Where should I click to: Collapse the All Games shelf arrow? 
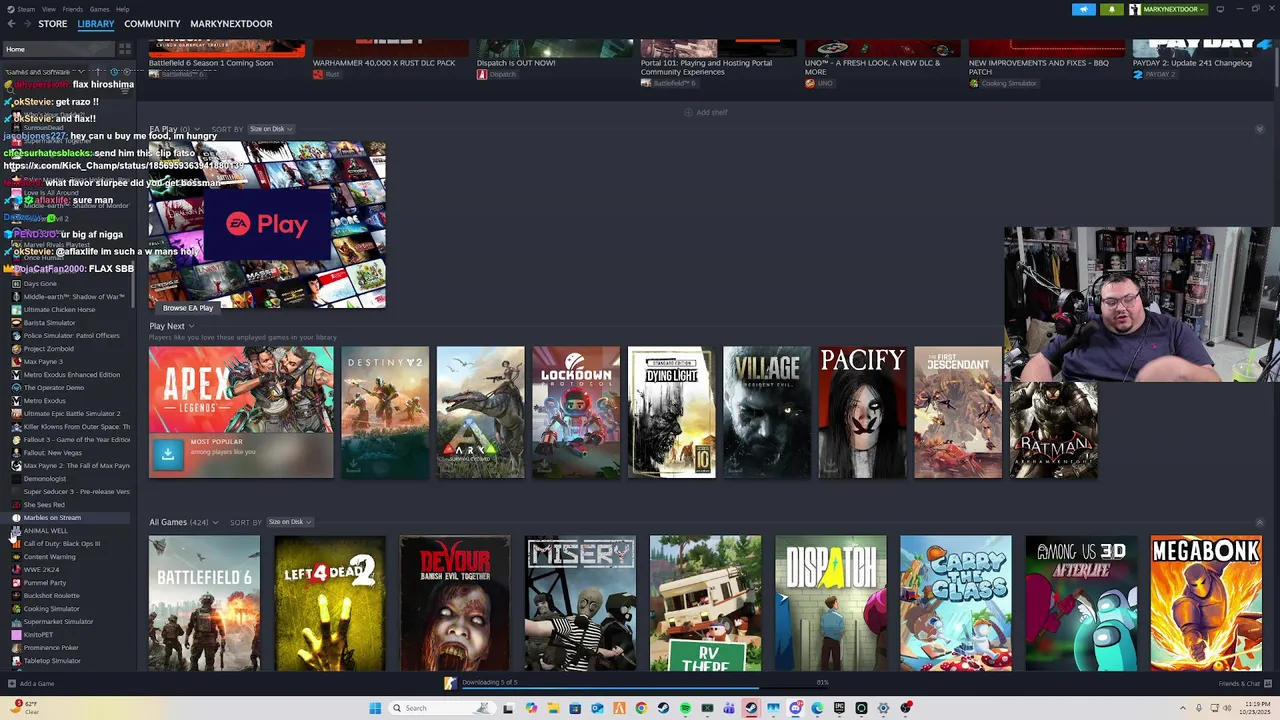pos(1260,522)
